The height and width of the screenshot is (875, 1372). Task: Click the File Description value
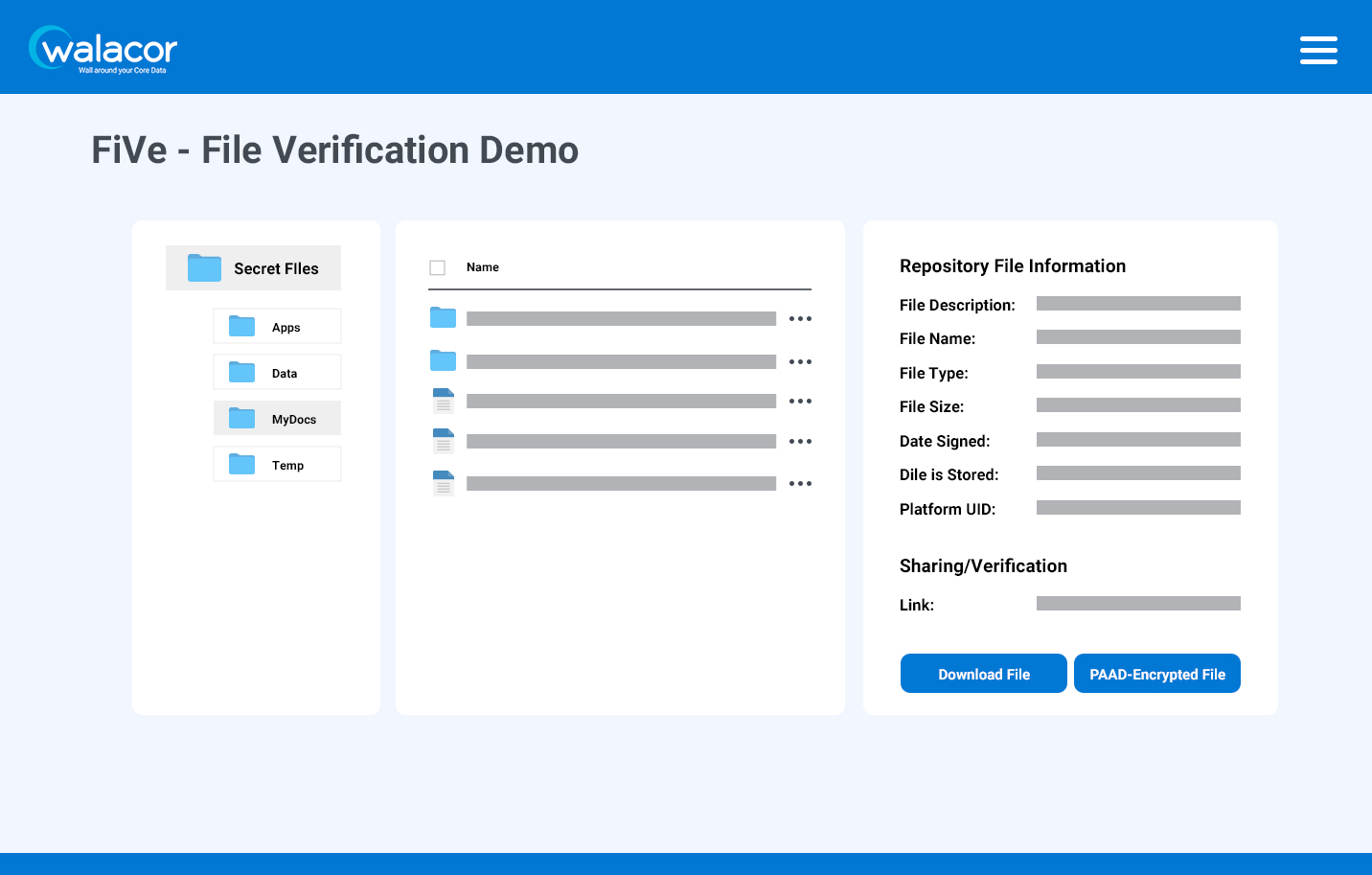[x=1138, y=304]
